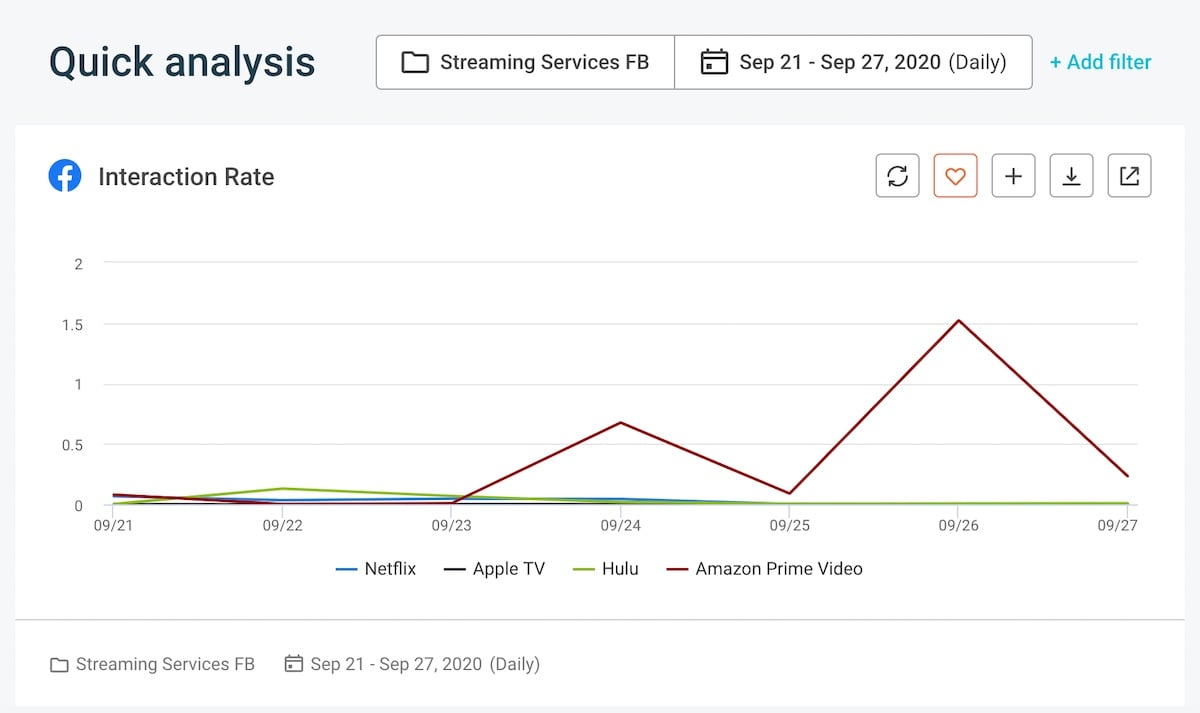Open chart in external view icon

pyautogui.click(x=1129, y=176)
